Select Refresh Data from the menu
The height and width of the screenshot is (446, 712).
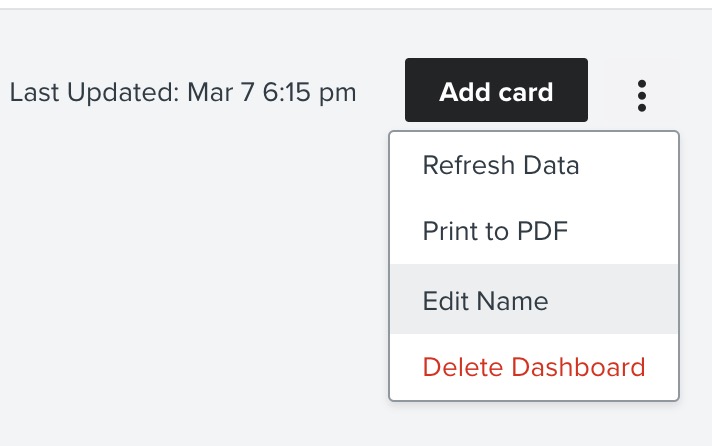(x=501, y=166)
